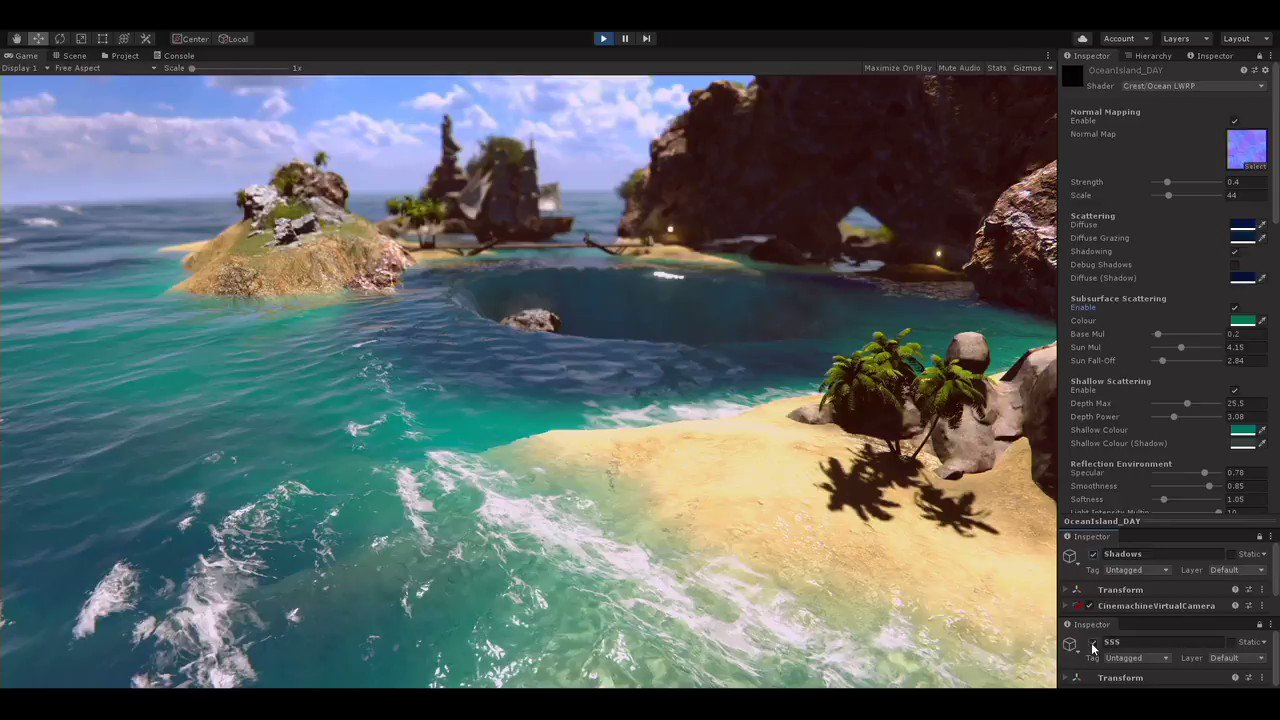Open the top Inspector panel's options menu
The image size is (1280, 720).
tap(1270, 56)
